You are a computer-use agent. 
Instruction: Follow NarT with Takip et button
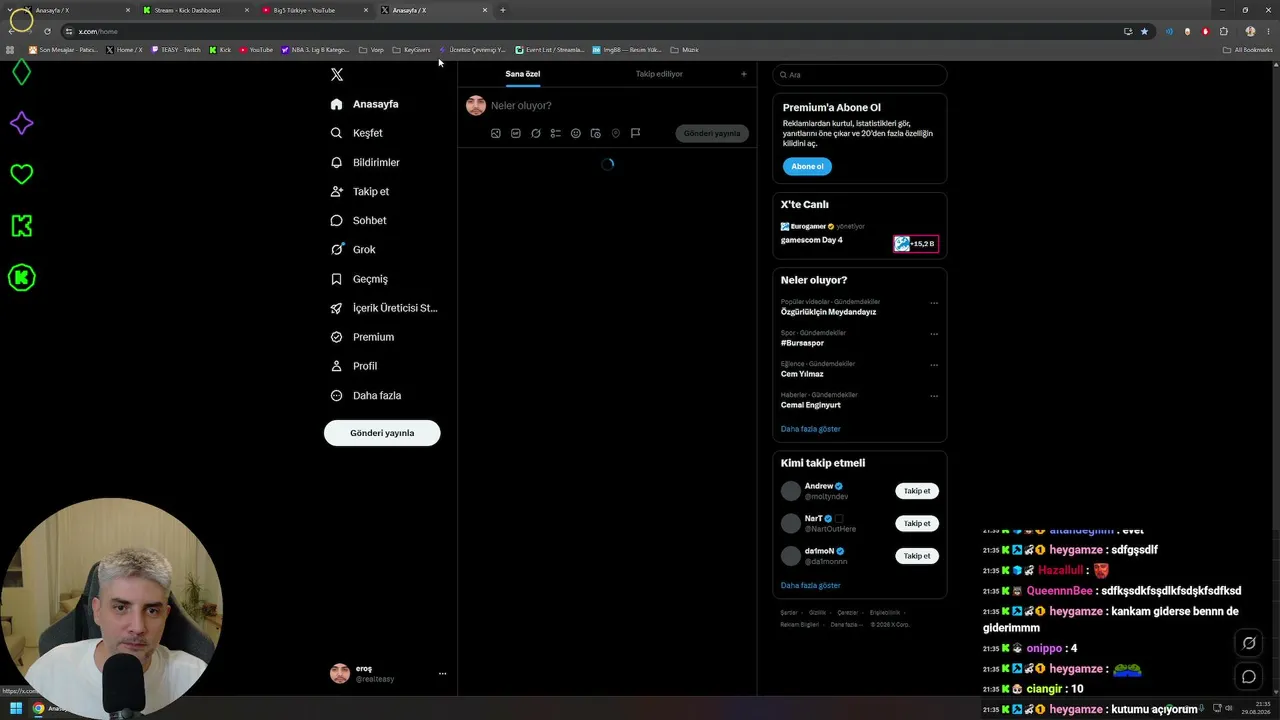917,523
